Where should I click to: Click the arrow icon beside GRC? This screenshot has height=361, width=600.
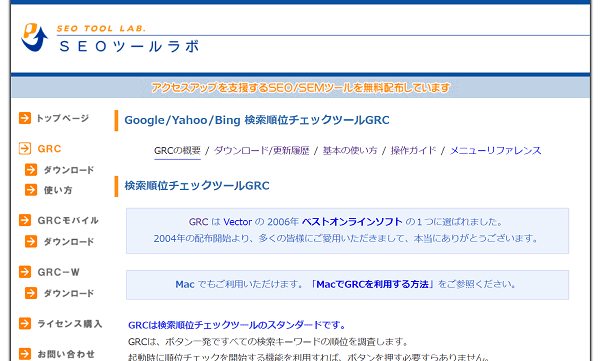pyautogui.click(x=25, y=149)
